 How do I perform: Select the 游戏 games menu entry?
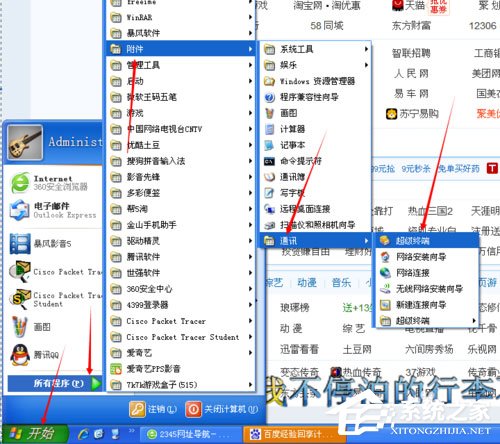click(x=181, y=113)
